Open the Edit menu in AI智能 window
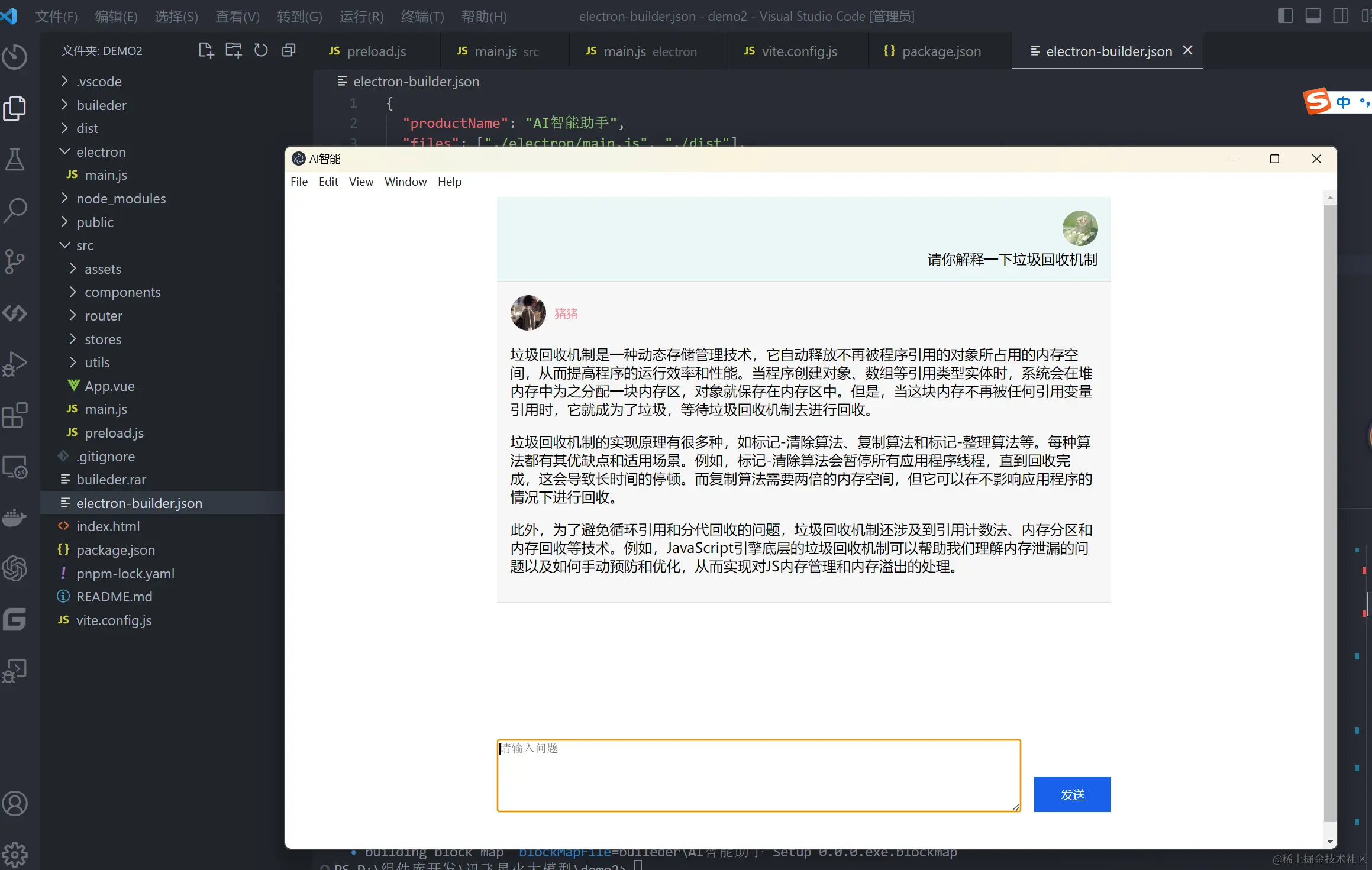The height and width of the screenshot is (870, 1372). 328,182
